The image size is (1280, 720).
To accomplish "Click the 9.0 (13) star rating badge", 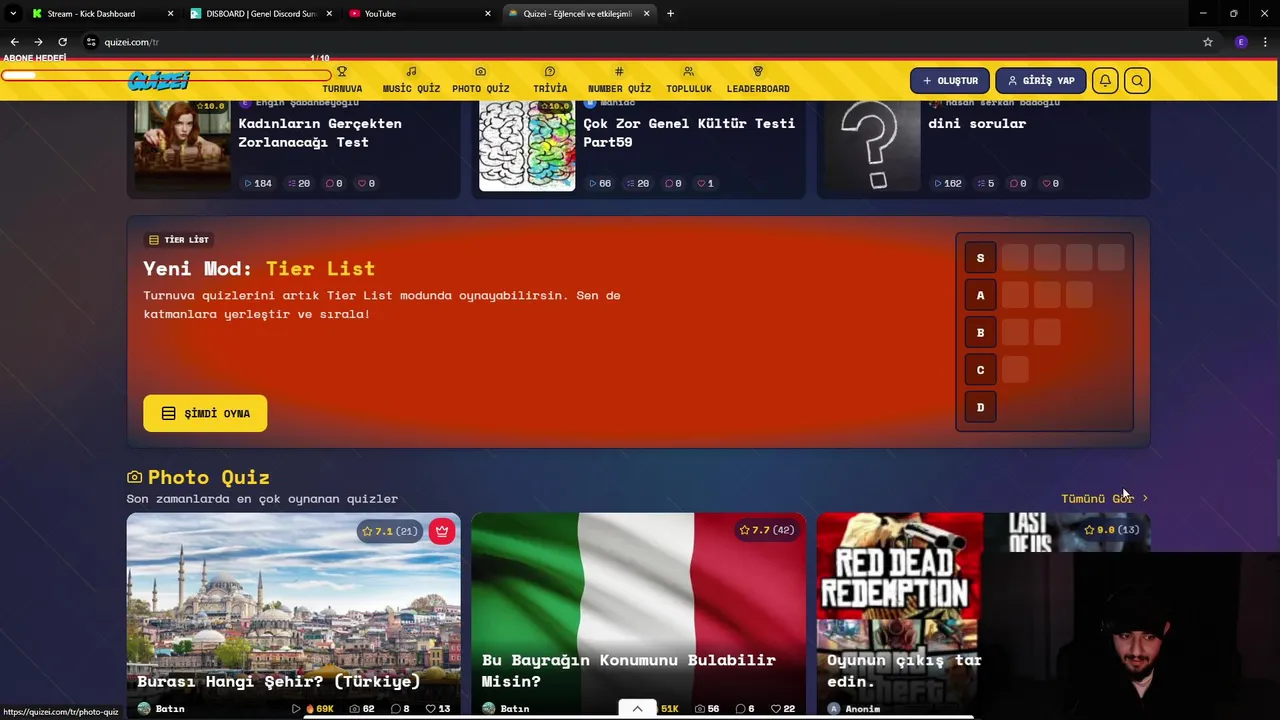I will pyautogui.click(x=1111, y=530).
